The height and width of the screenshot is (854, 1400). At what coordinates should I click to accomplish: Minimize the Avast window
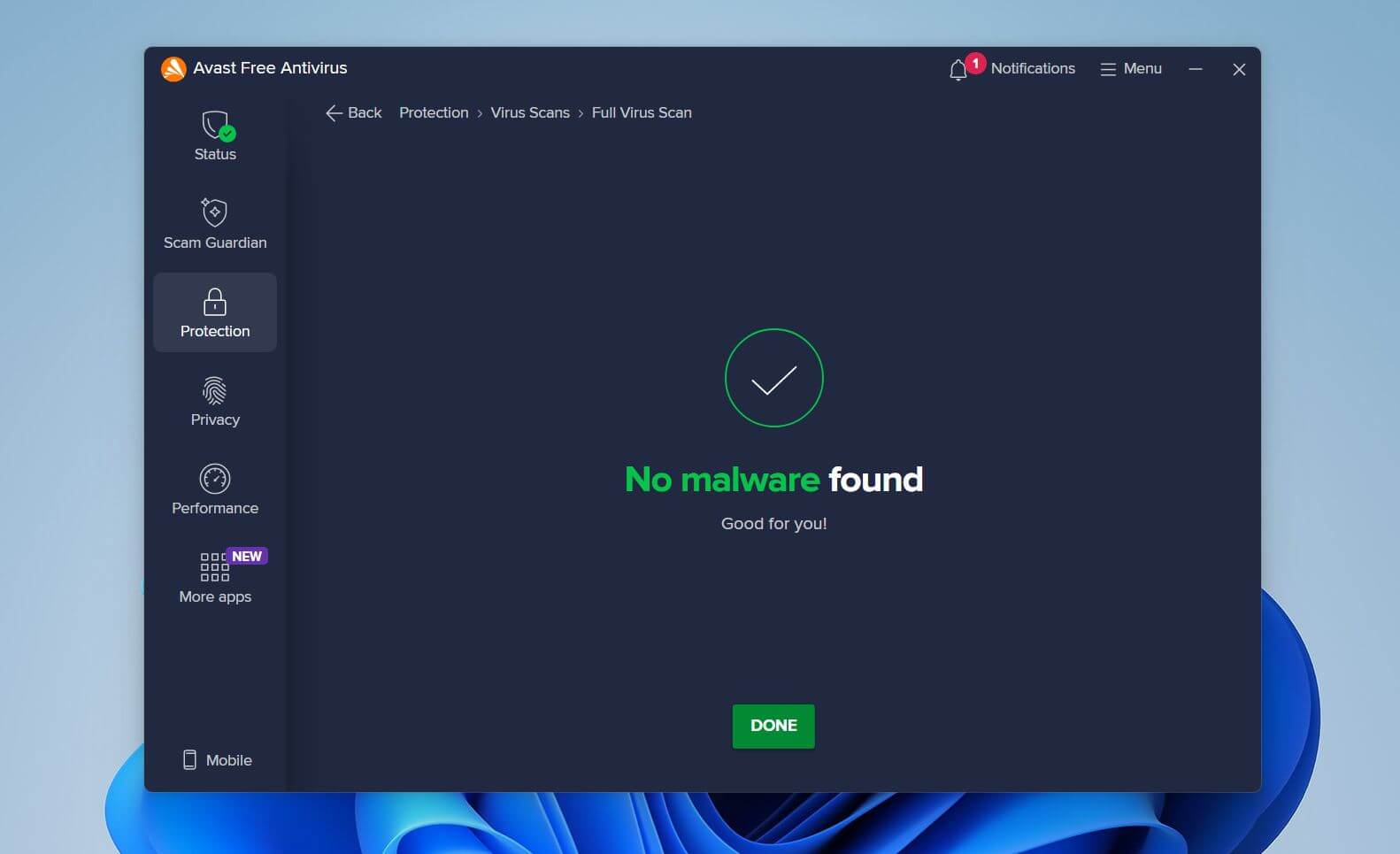click(1196, 69)
